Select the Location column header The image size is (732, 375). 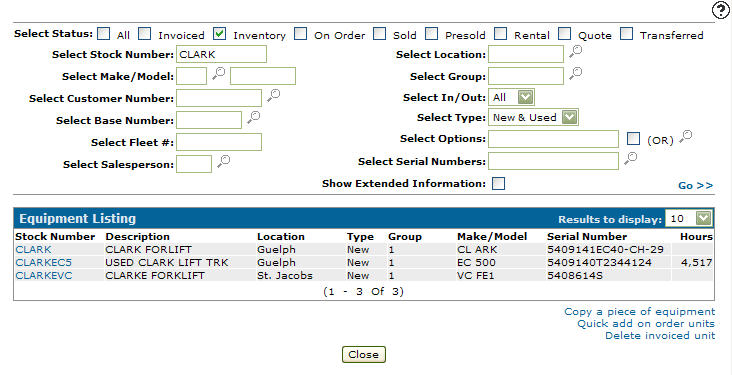coord(281,236)
